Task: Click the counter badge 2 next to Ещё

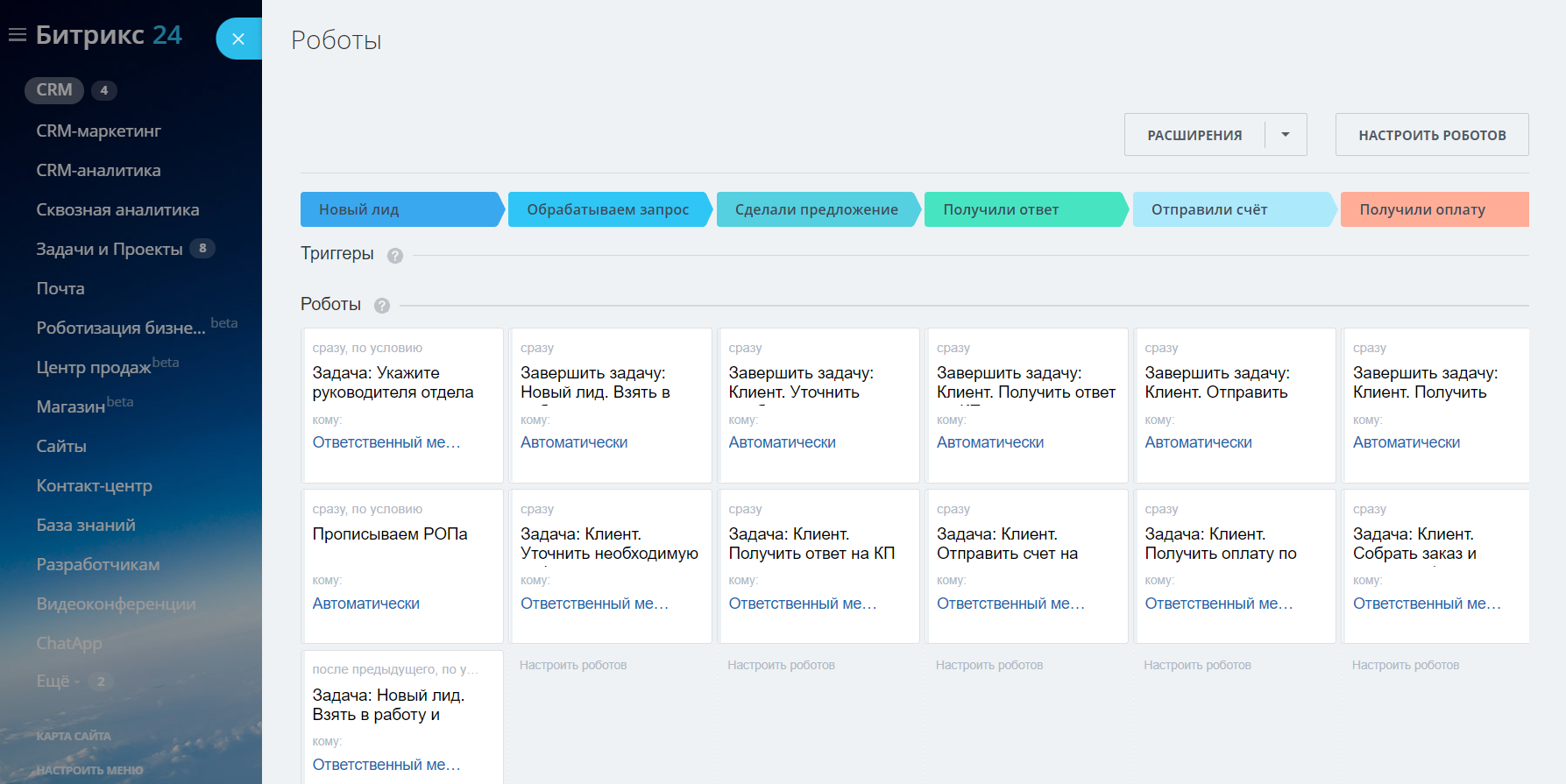Action: point(101,682)
